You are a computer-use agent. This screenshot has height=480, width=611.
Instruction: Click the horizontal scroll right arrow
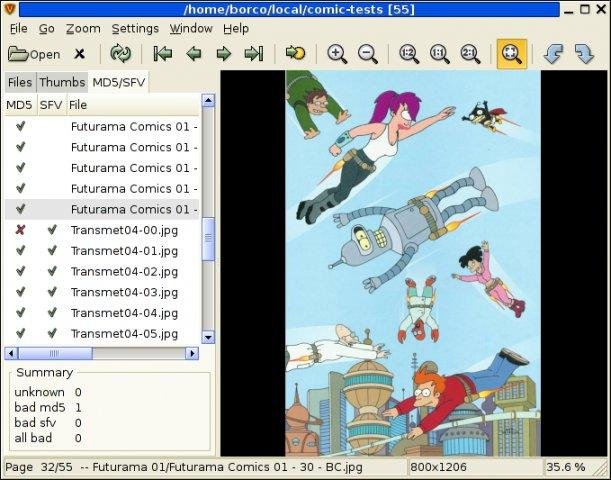192,353
